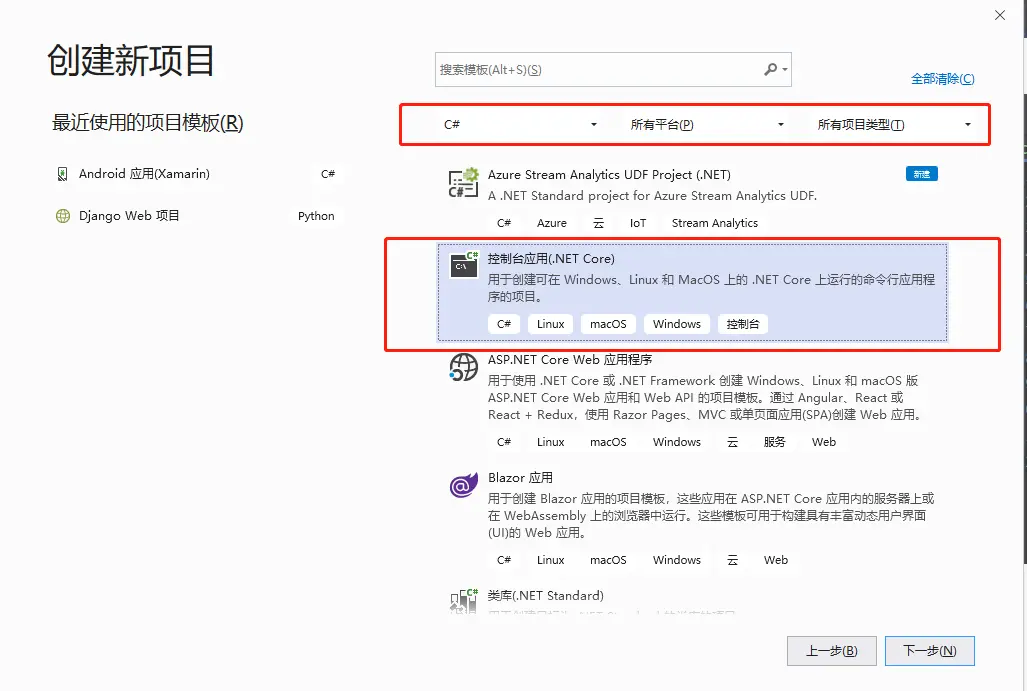The width and height of the screenshot is (1027, 691).
Task: Click the 全部清除 clear all link
Action: click(x=943, y=79)
